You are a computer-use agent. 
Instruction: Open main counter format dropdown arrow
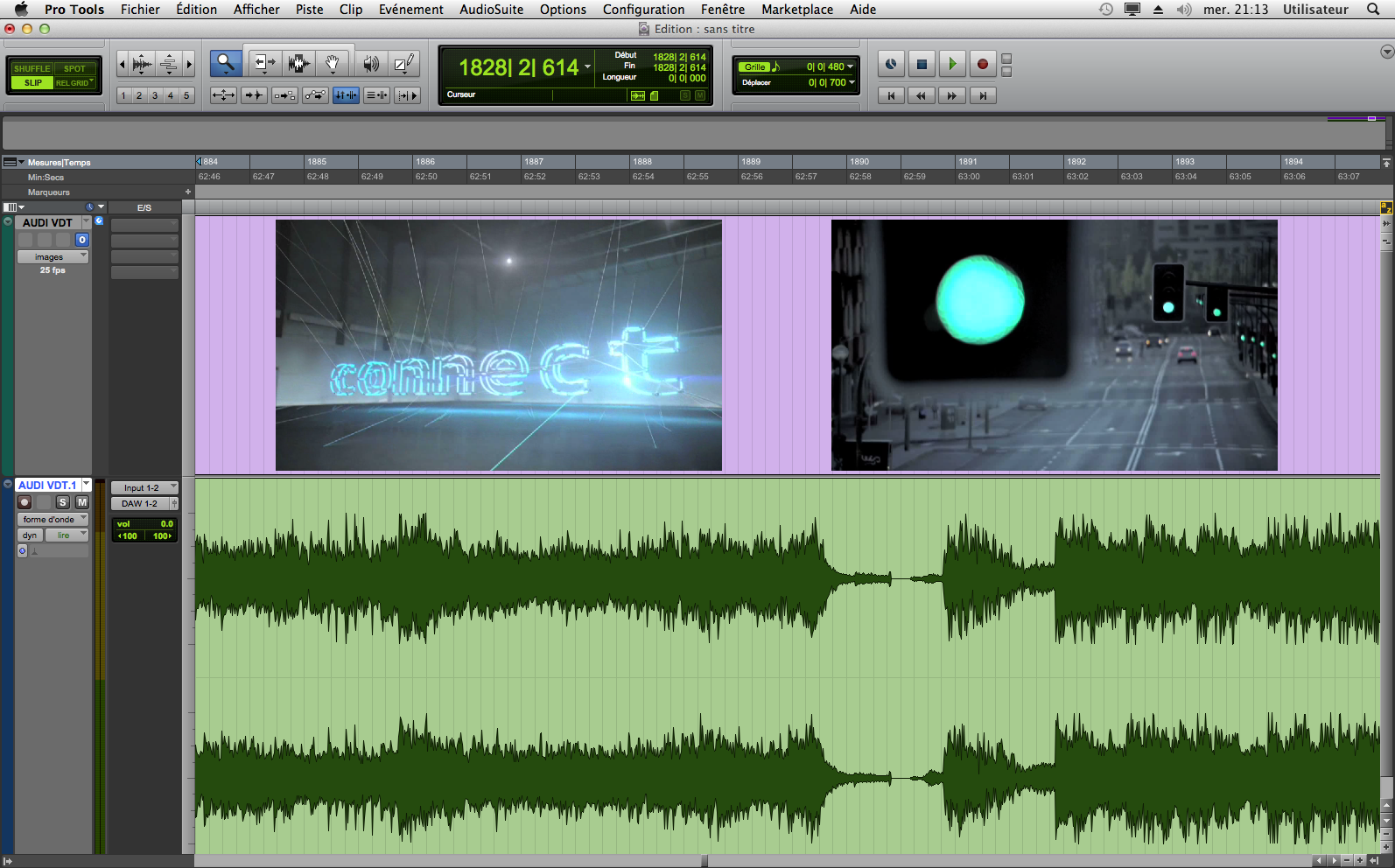coord(587,67)
